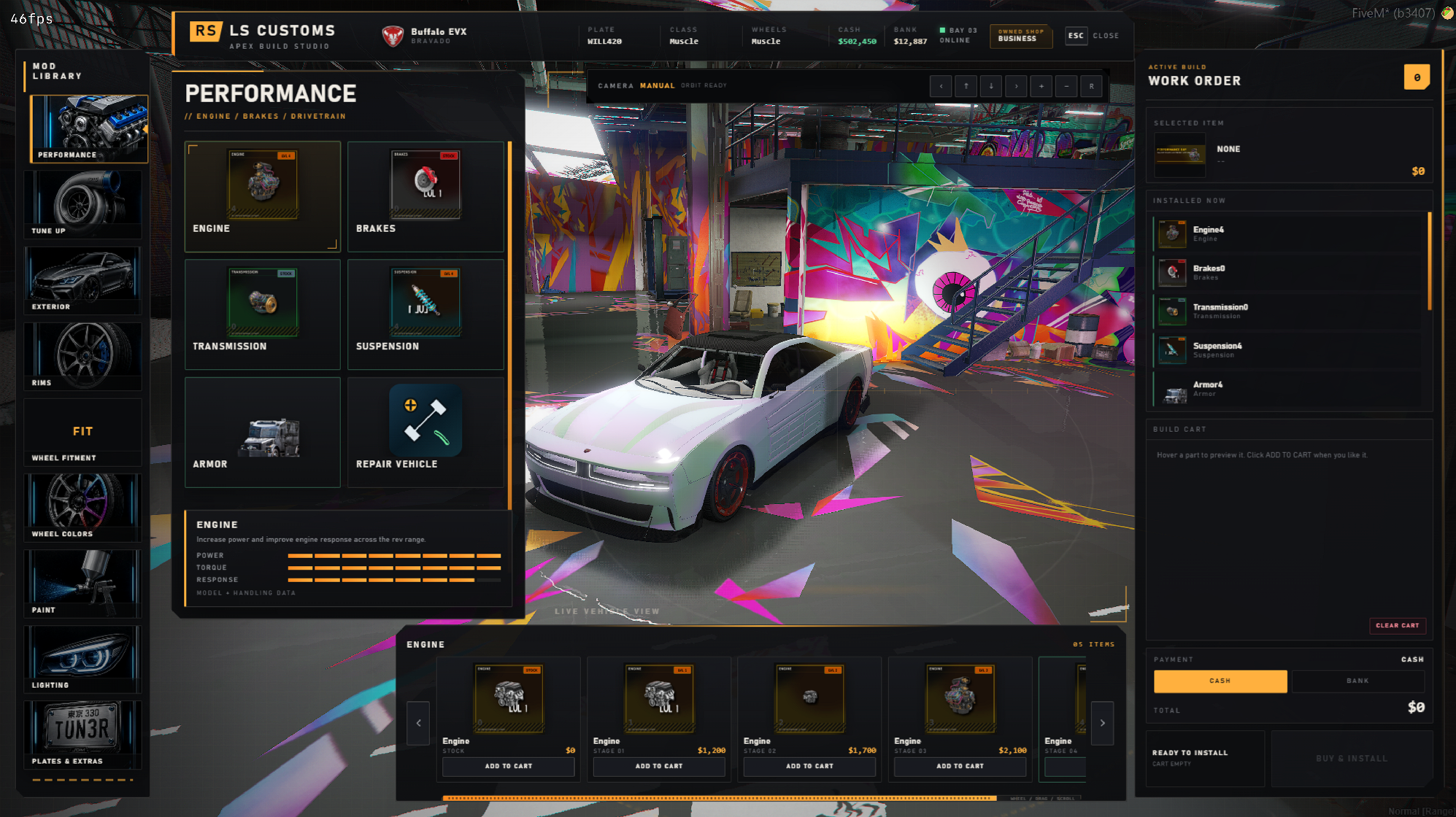Viewport: 1456px width, 817px height.
Task: Click the cash amount $502,450
Action: [x=857, y=42]
